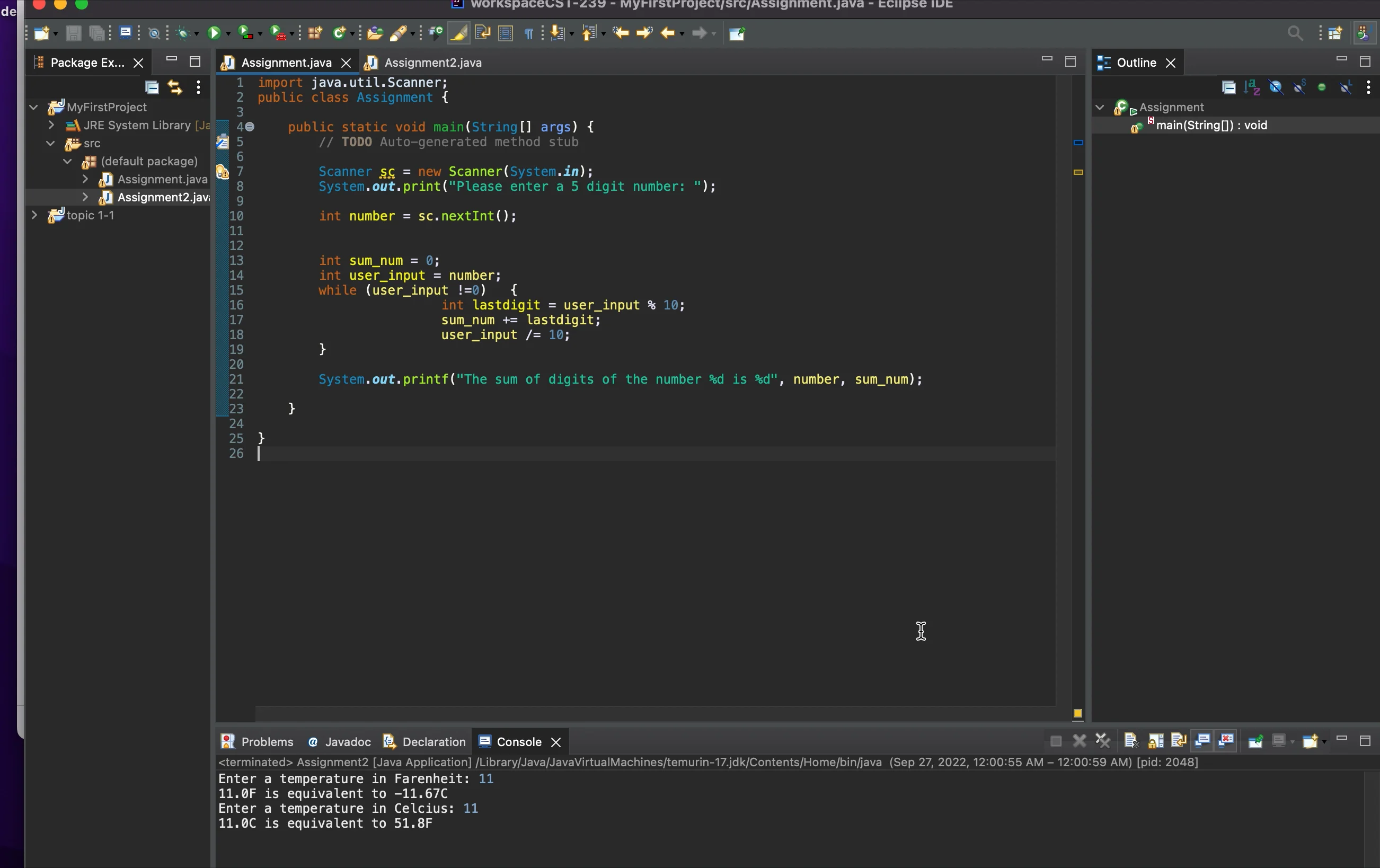Open the New wizard dropdown arrow

[x=56, y=34]
